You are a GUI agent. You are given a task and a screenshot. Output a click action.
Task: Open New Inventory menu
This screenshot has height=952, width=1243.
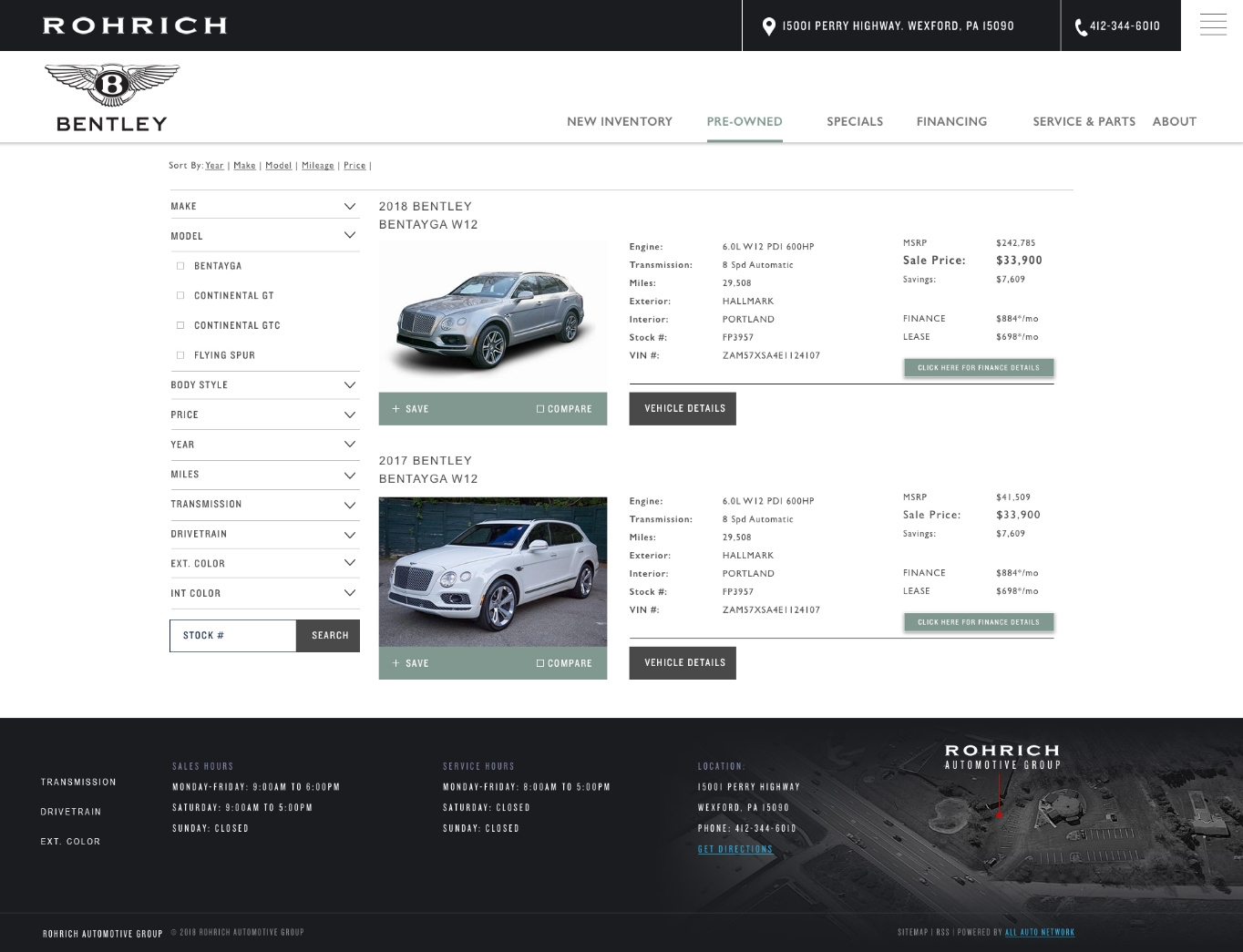[620, 121]
